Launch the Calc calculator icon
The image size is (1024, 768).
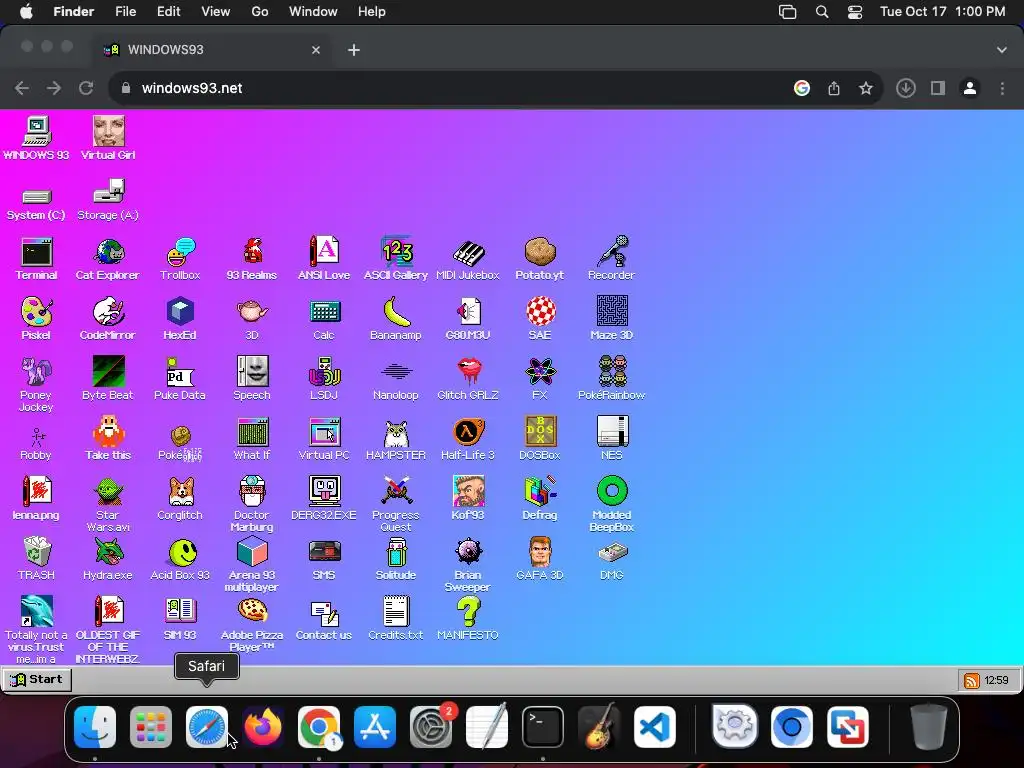pyautogui.click(x=324, y=319)
